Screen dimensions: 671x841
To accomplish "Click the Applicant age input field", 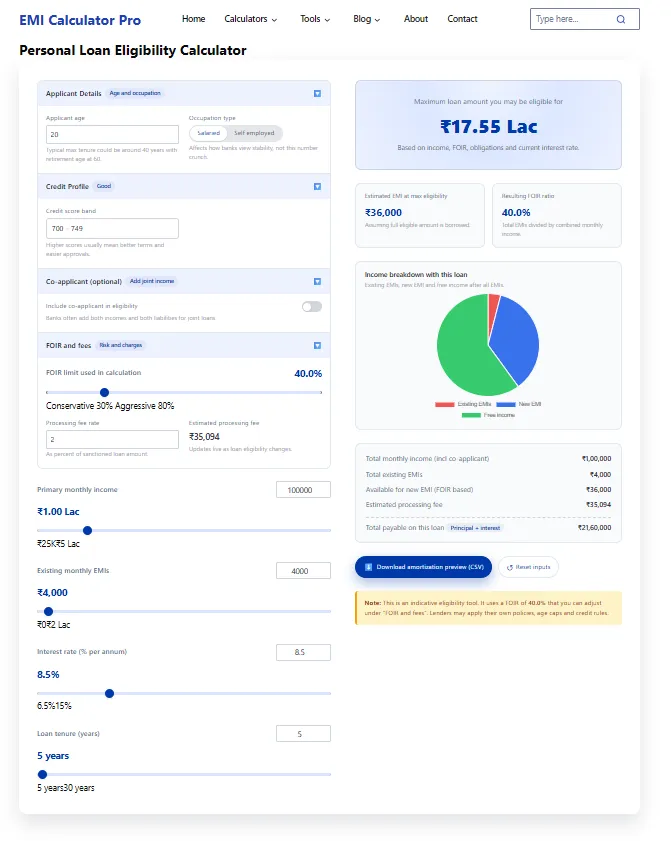I will point(112,134).
